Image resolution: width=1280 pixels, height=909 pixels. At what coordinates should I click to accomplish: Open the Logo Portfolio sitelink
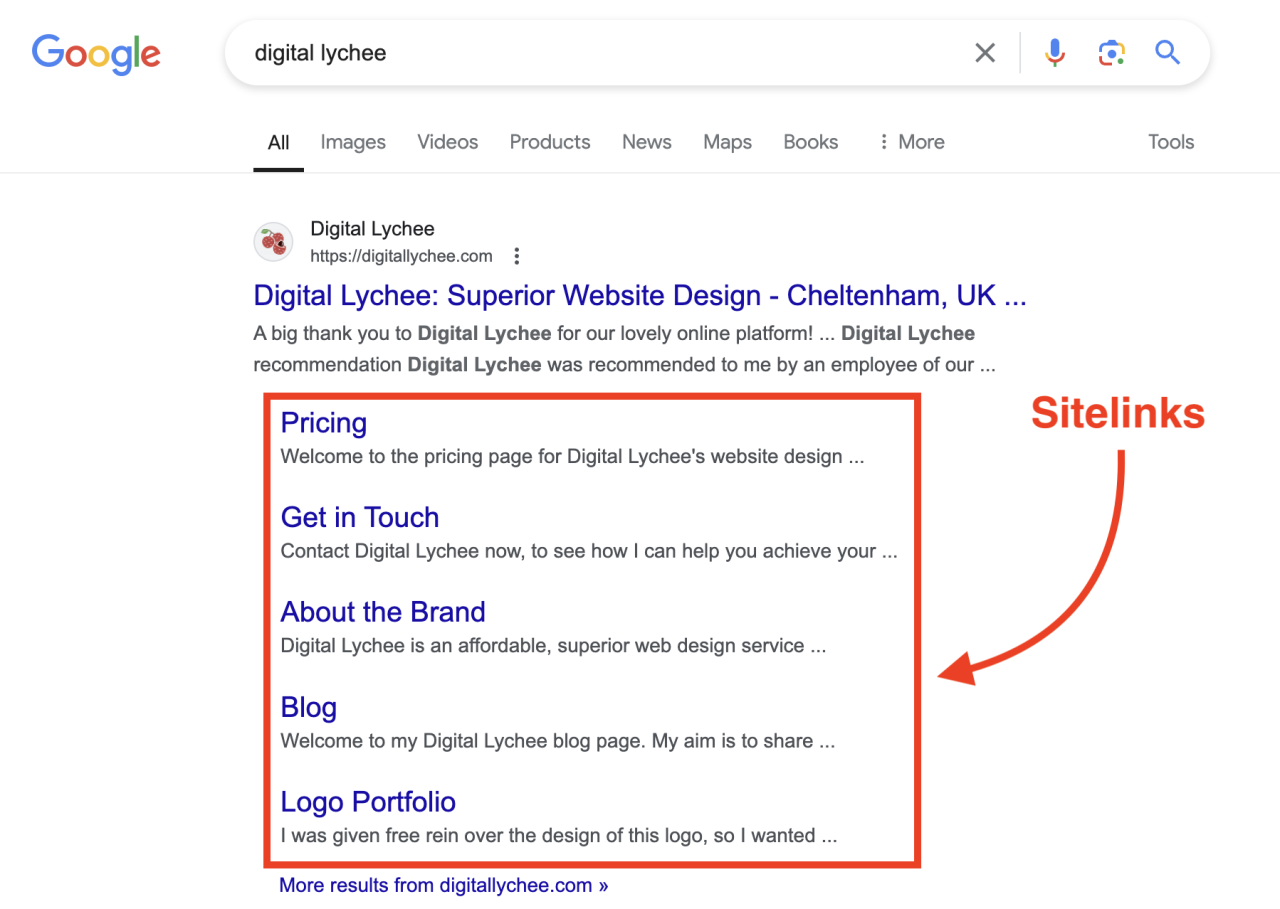[x=368, y=801]
